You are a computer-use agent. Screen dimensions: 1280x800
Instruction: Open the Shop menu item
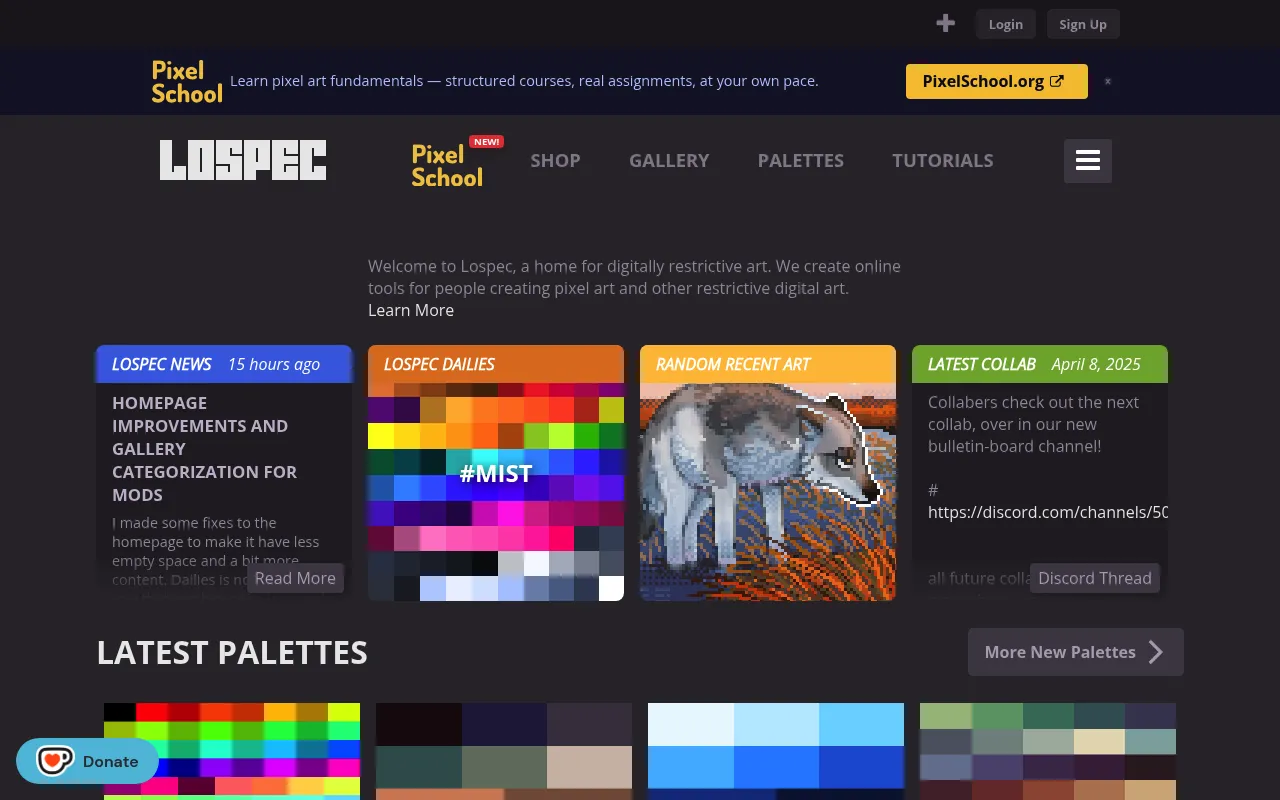tap(555, 160)
